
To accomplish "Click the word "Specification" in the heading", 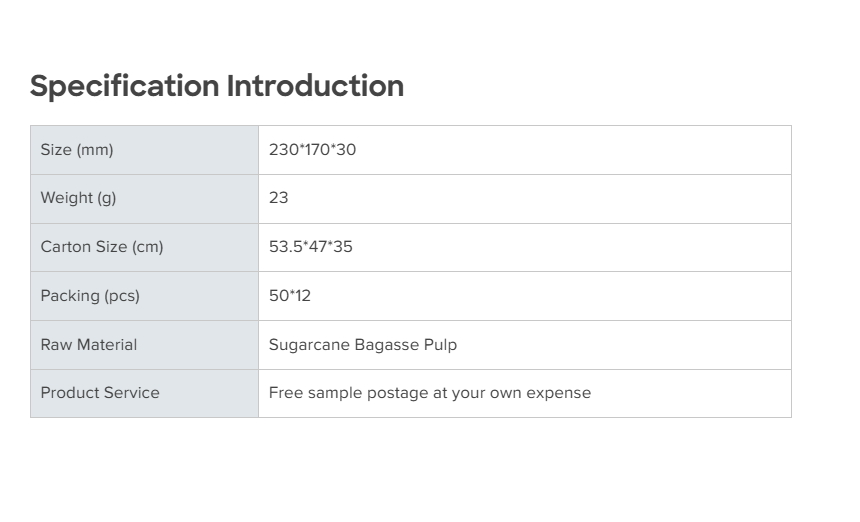I will click(x=125, y=86).
